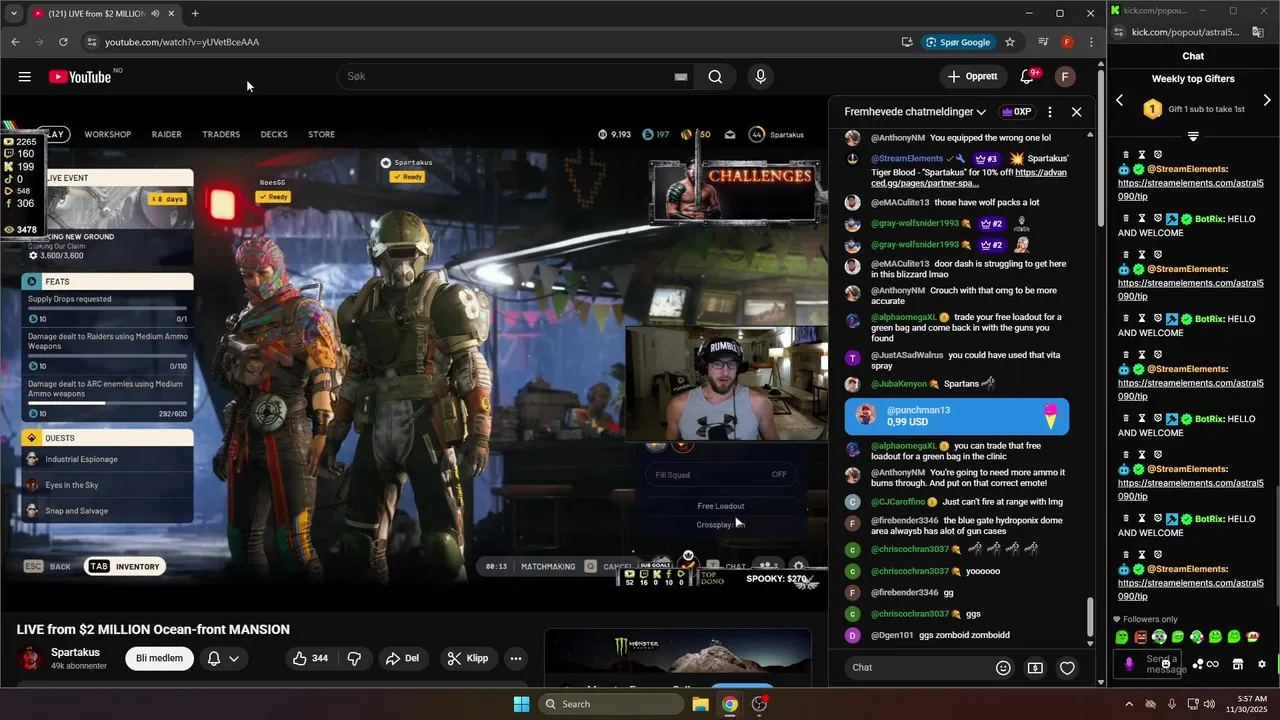This screenshot has height=720, width=1280.
Task: Expand Fremhevede chatmeldinger chat mode dropdown
Action: click(915, 112)
